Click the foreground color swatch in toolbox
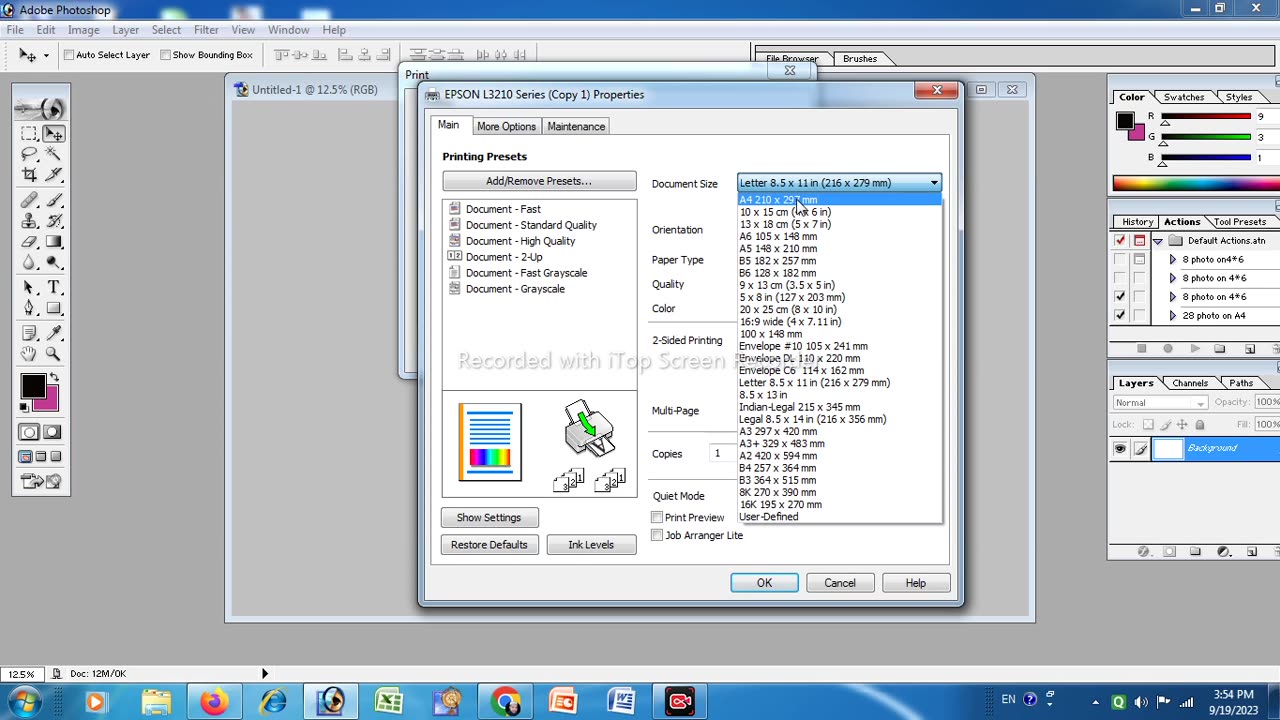 point(32,386)
